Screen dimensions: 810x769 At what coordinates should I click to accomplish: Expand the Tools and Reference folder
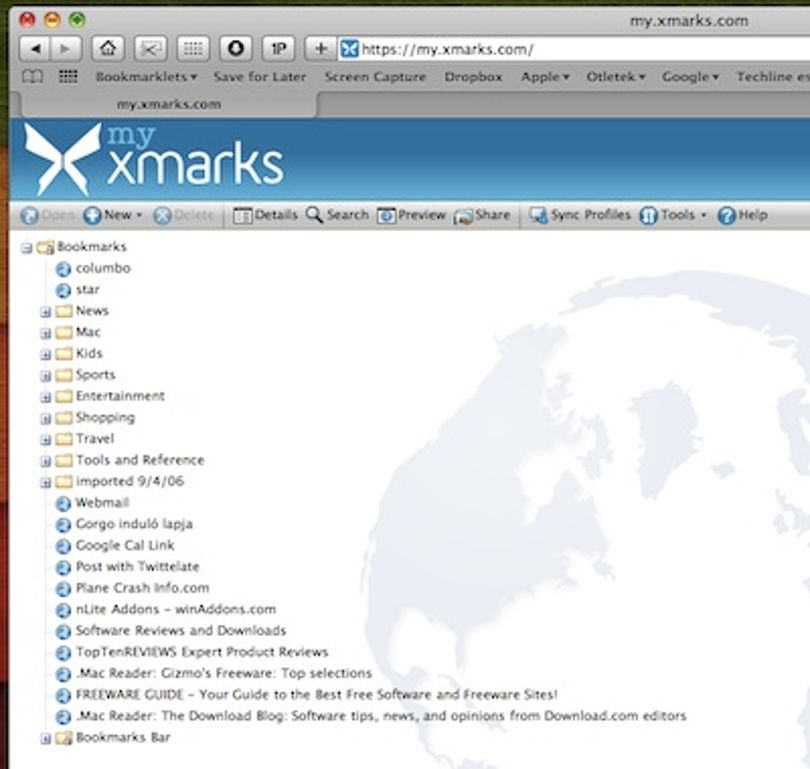coord(45,461)
